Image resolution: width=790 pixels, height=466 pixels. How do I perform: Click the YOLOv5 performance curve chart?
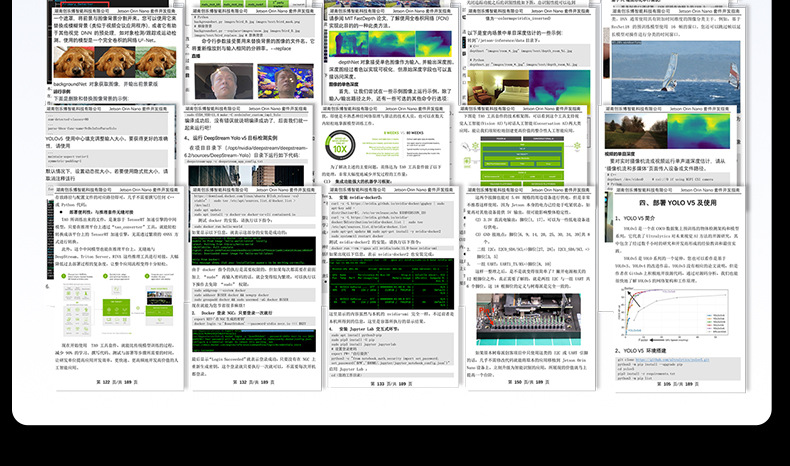click(x=673, y=315)
